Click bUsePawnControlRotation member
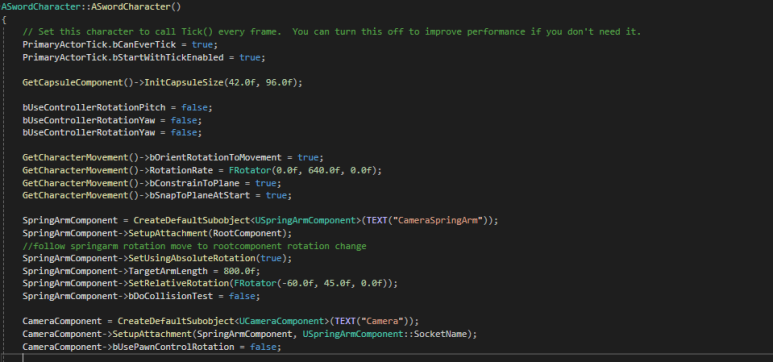 pyautogui.click(x=174, y=347)
